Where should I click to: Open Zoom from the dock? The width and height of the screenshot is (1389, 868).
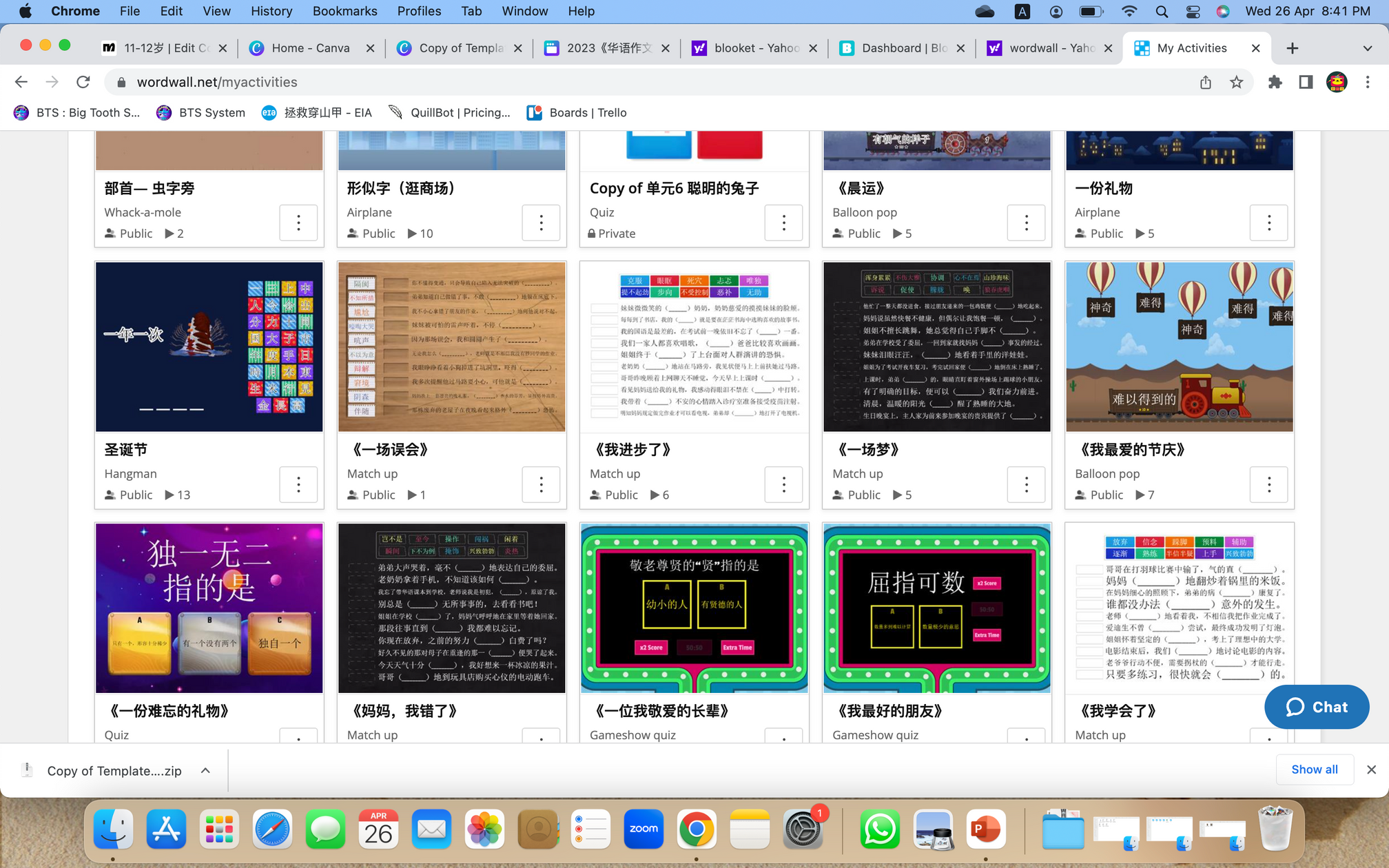click(x=644, y=829)
